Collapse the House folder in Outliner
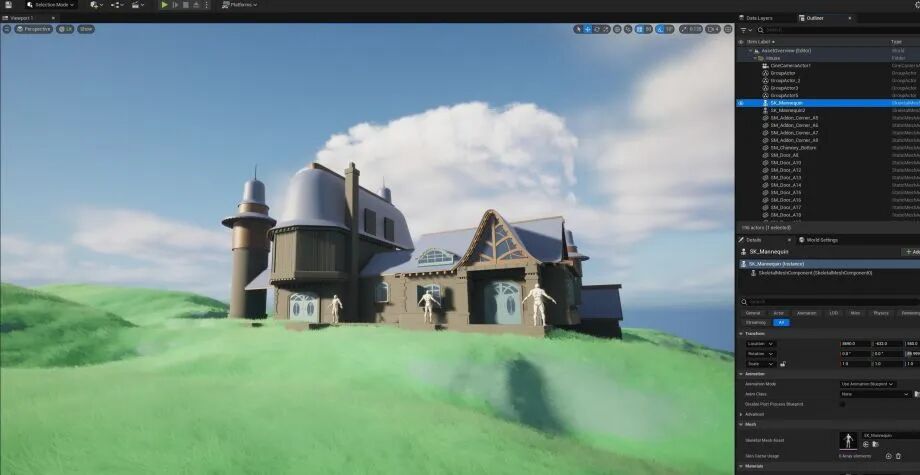The image size is (920, 475). [755, 59]
